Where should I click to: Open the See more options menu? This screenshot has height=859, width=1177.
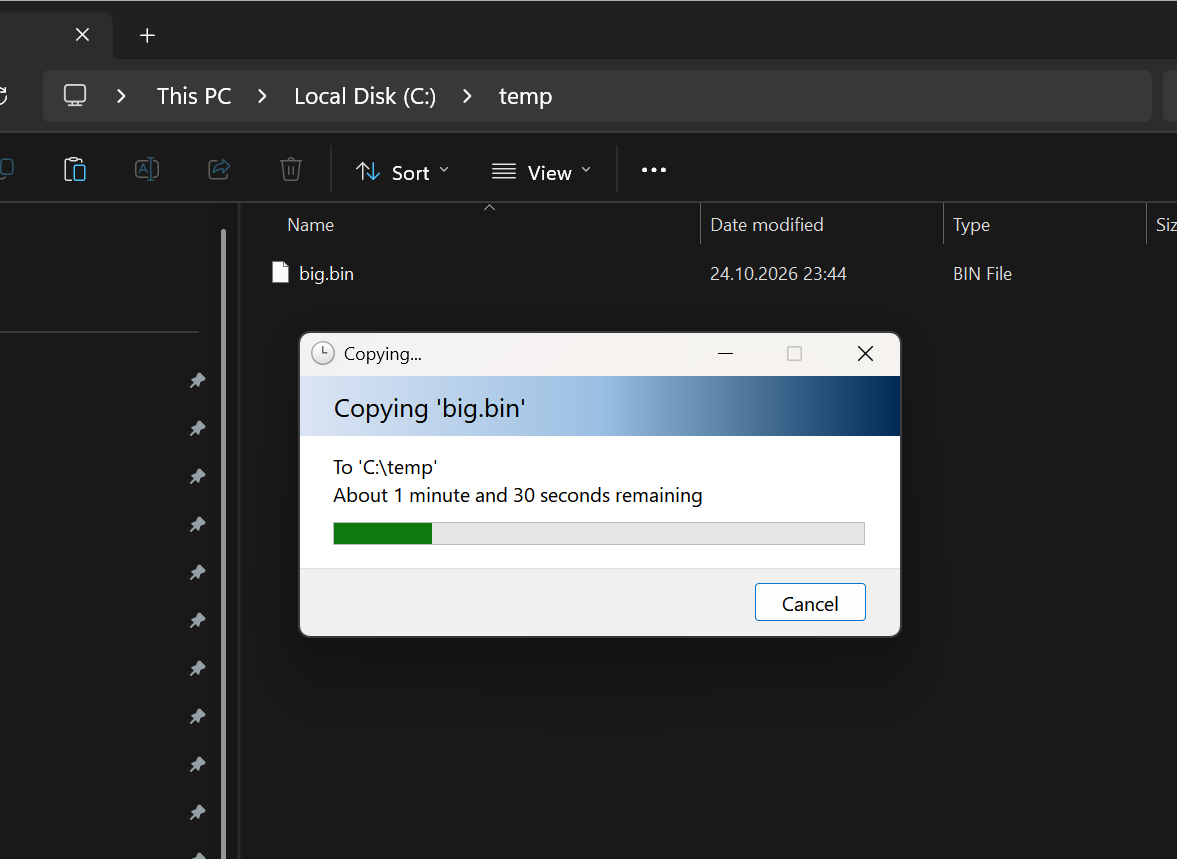click(653, 170)
